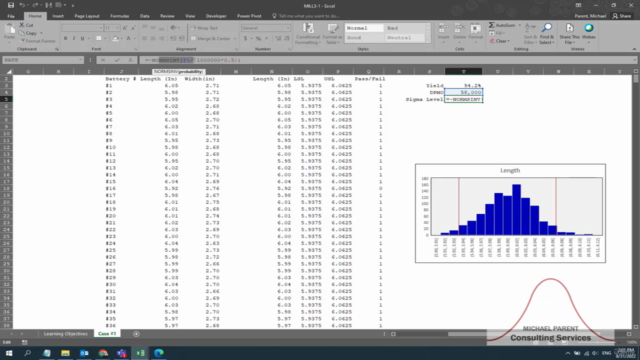Redo the last action
The image size is (640, 360).
tap(35, 5)
